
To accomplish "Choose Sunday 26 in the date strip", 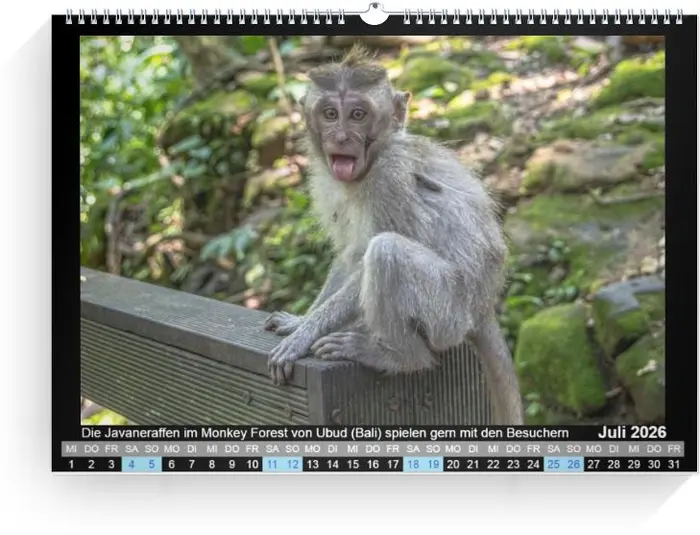I will click(574, 464).
